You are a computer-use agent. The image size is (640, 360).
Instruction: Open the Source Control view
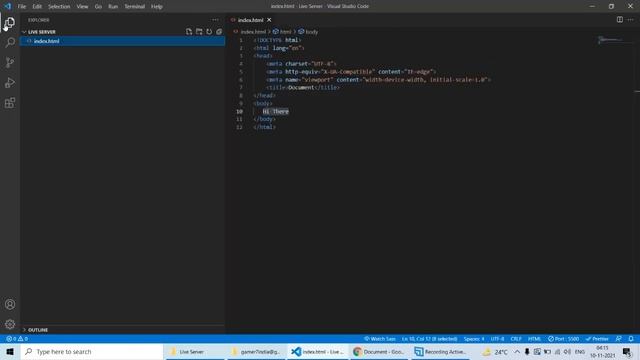(10, 62)
